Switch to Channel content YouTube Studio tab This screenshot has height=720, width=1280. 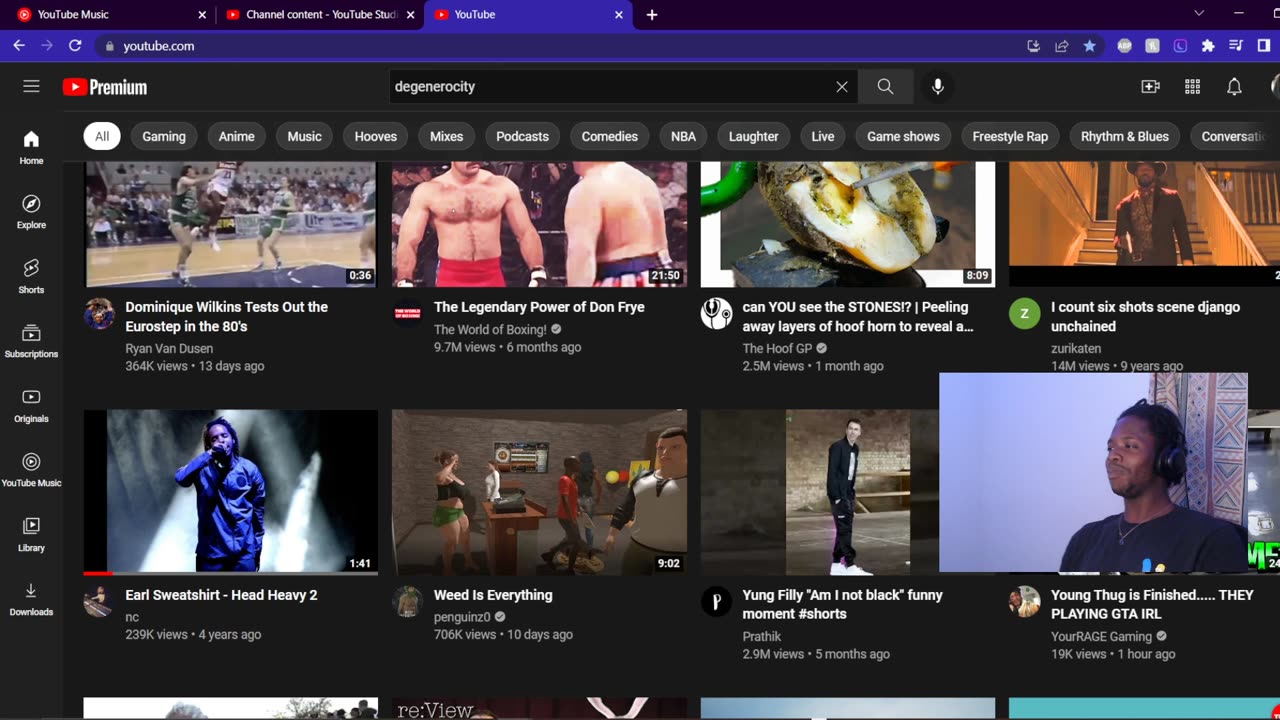(319, 15)
